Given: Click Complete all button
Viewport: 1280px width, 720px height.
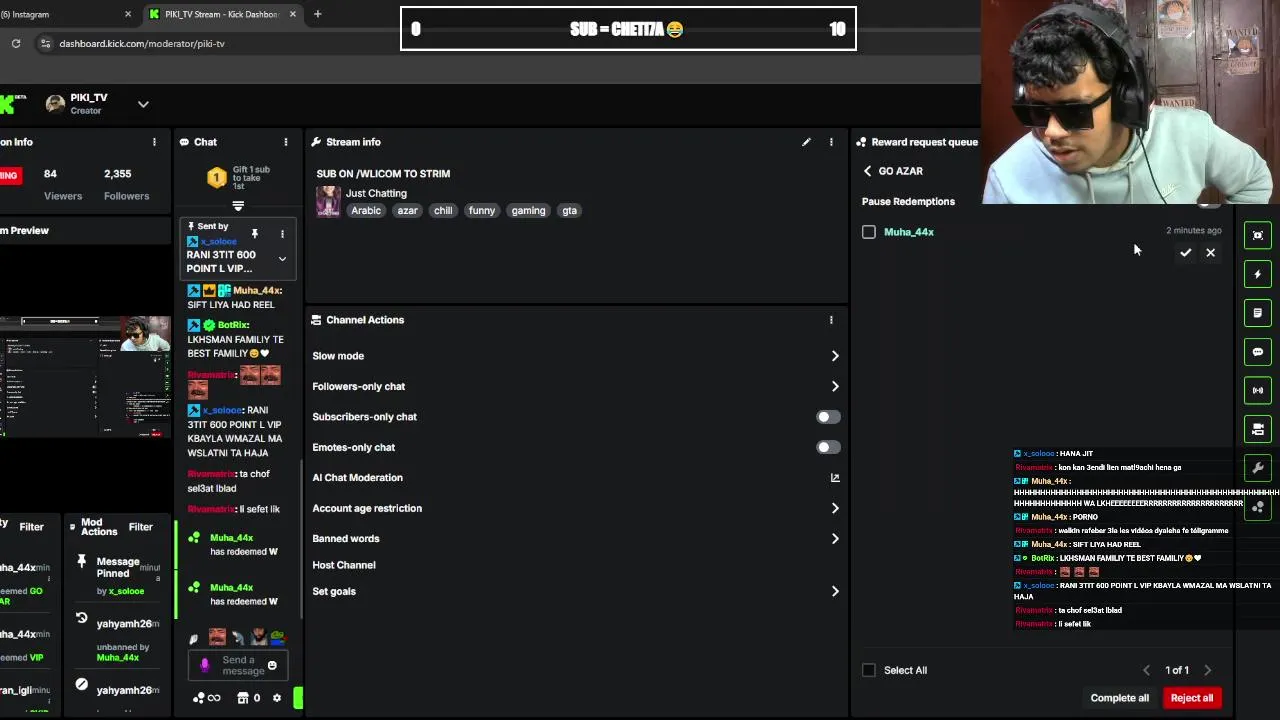Looking at the screenshot, I should 1119,698.
